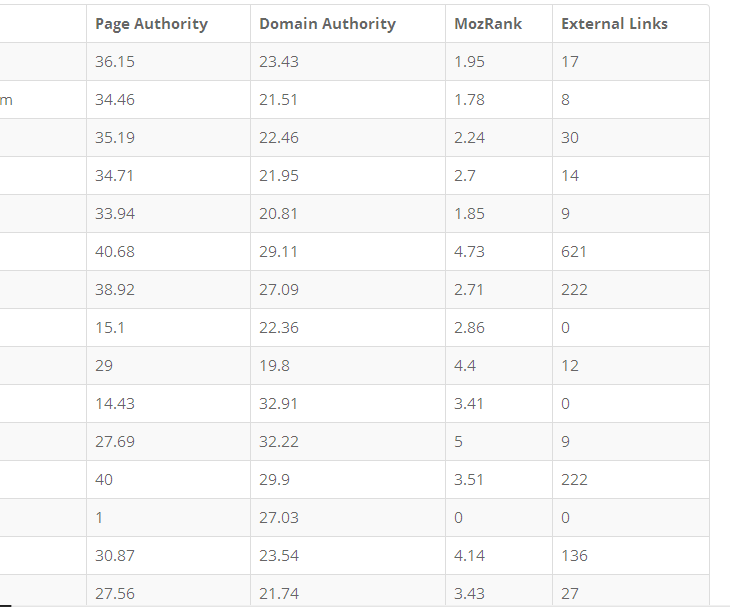730x607 pixels.
Task: Click the External Links value 17
Action: click(x=570, y=61)
